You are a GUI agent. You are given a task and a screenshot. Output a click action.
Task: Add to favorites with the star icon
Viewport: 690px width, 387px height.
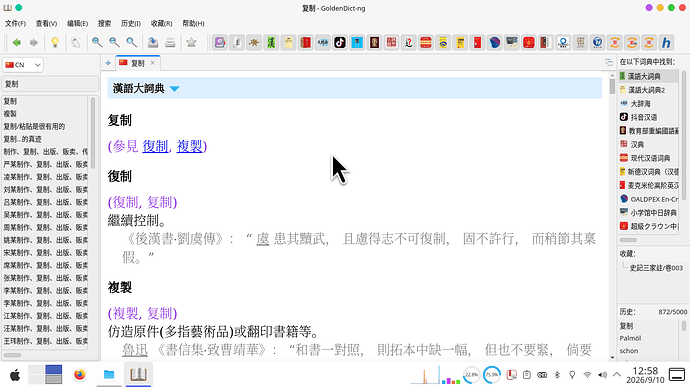tap(191, 42)
